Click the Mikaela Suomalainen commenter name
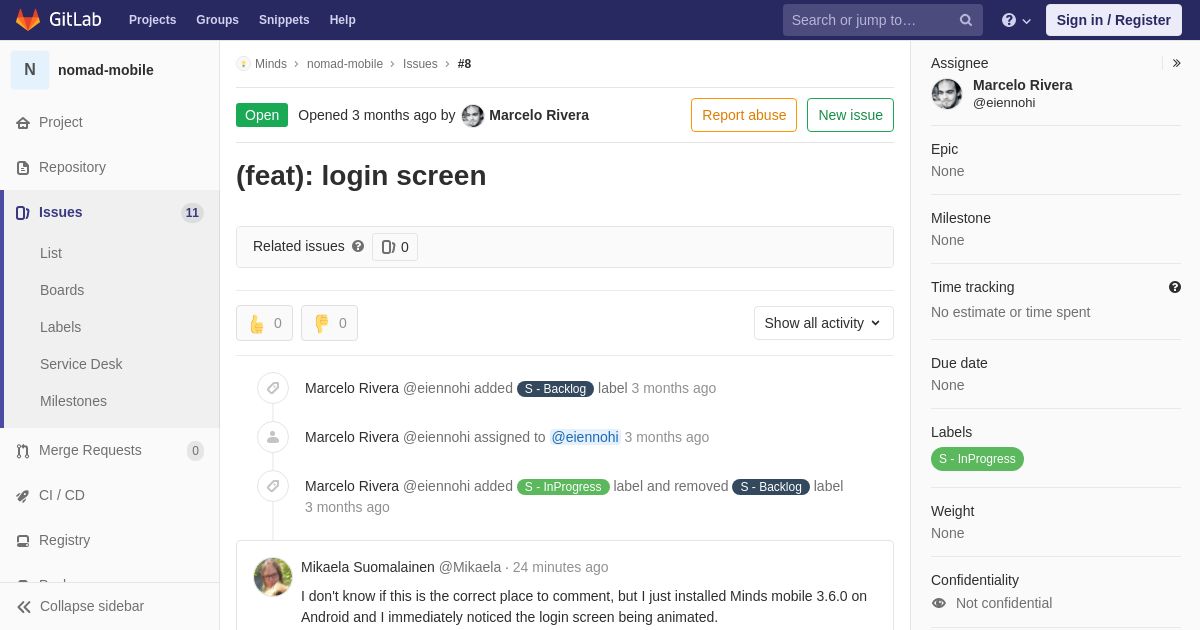 coord(368,567)
